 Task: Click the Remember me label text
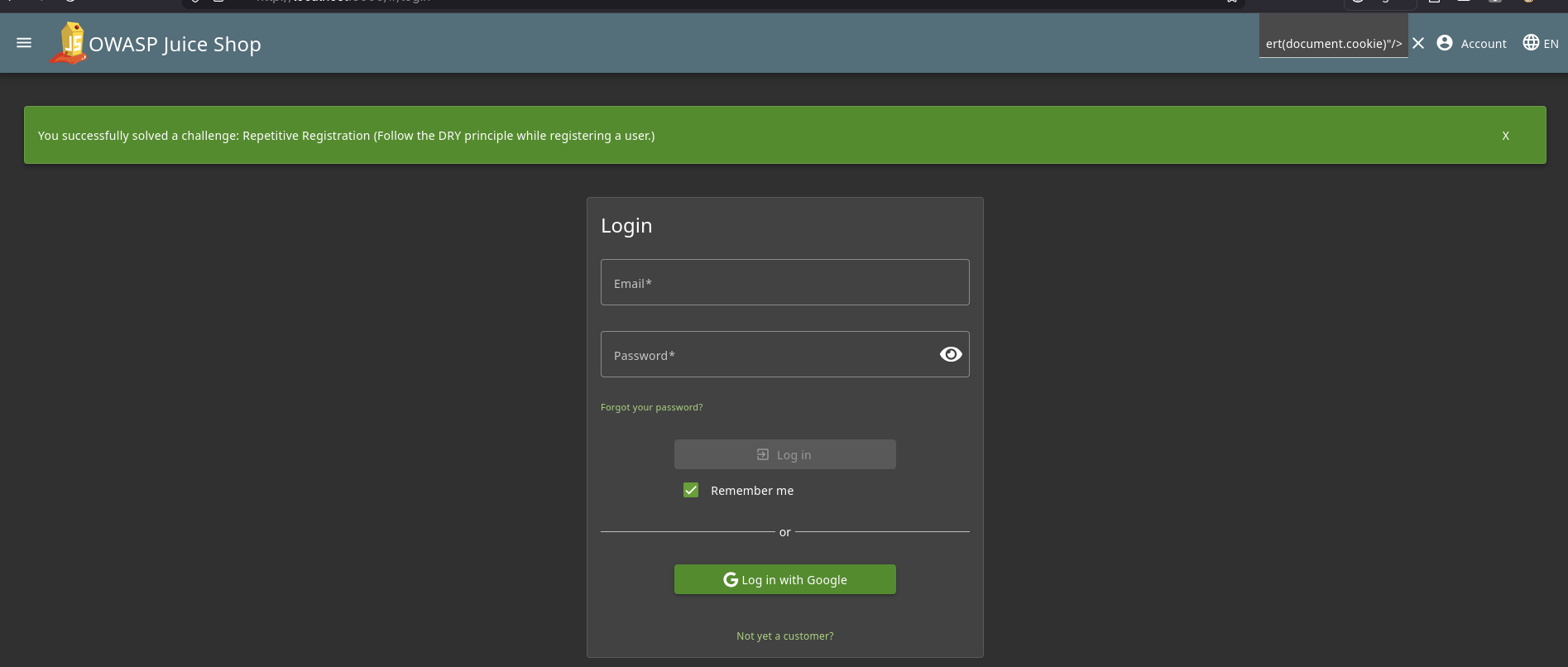tap(751, 491)
